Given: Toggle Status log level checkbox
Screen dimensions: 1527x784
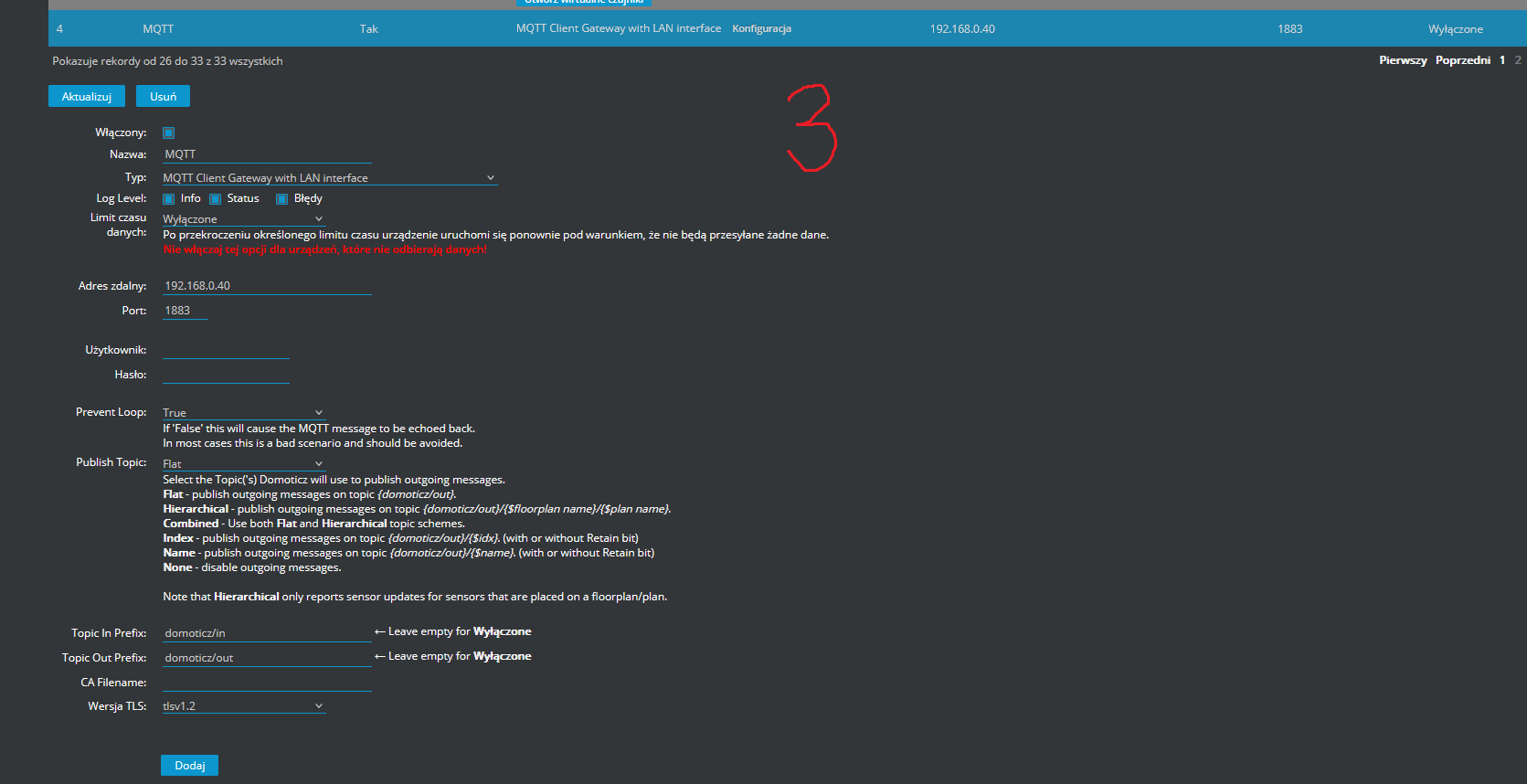Looking at the screenshot, I should (215, 198).
